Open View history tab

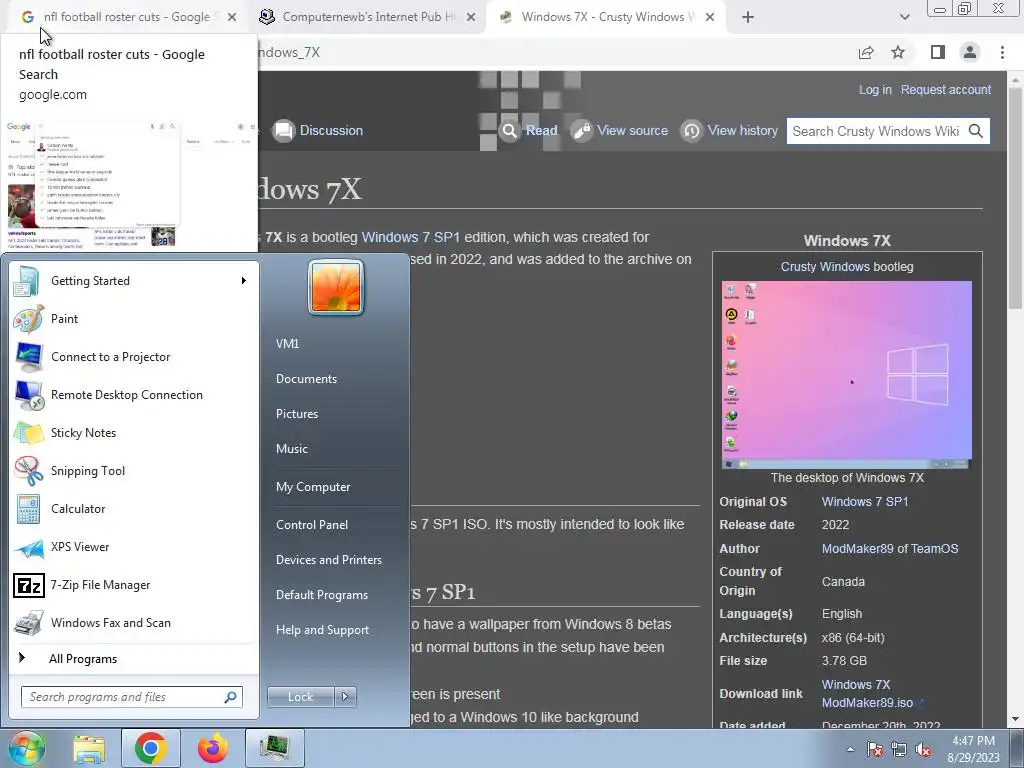pyautogui.click(x=729, y=131)
